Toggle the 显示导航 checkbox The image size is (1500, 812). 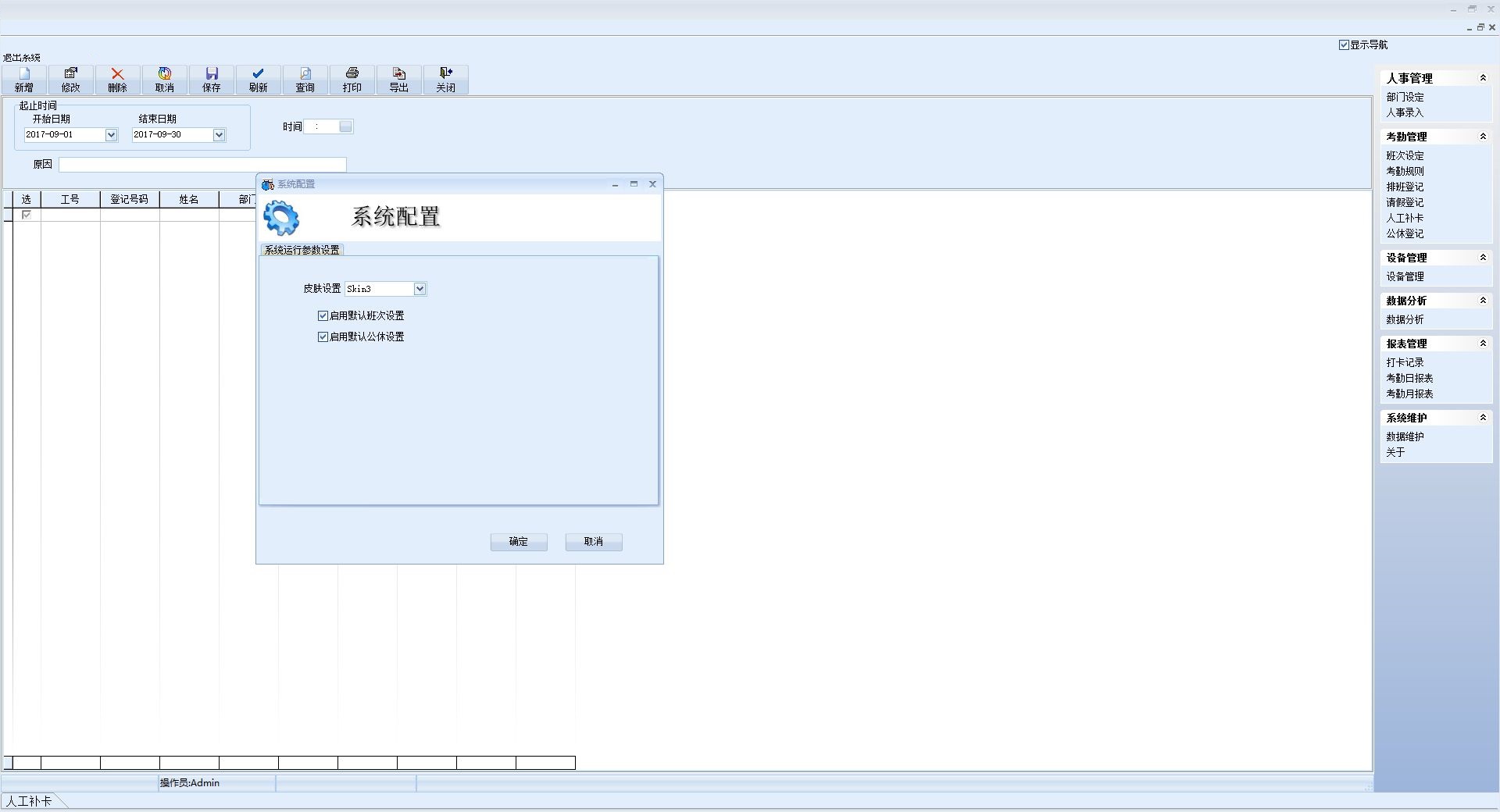[1344, 45]
